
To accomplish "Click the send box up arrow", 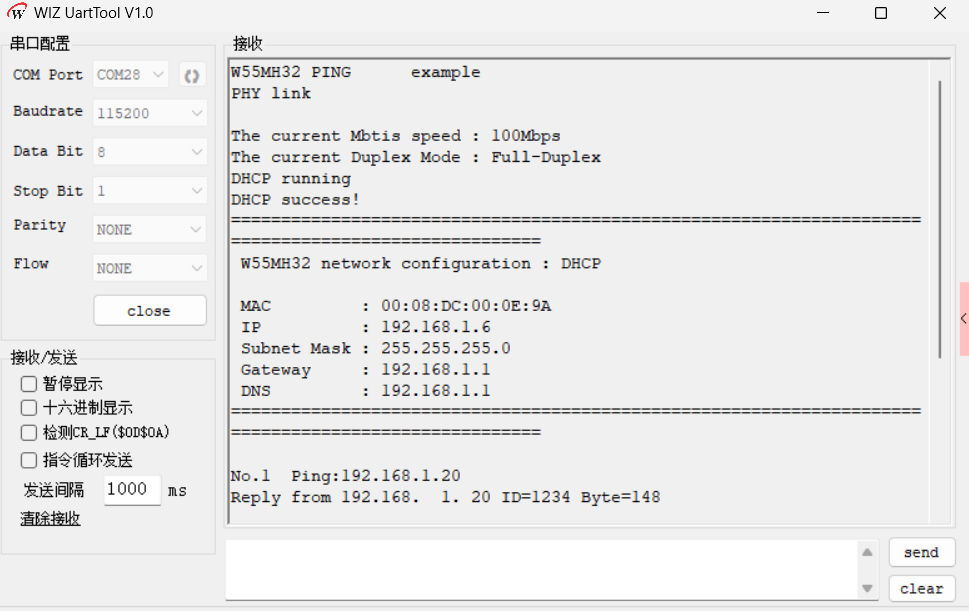I will coord(868,552).
